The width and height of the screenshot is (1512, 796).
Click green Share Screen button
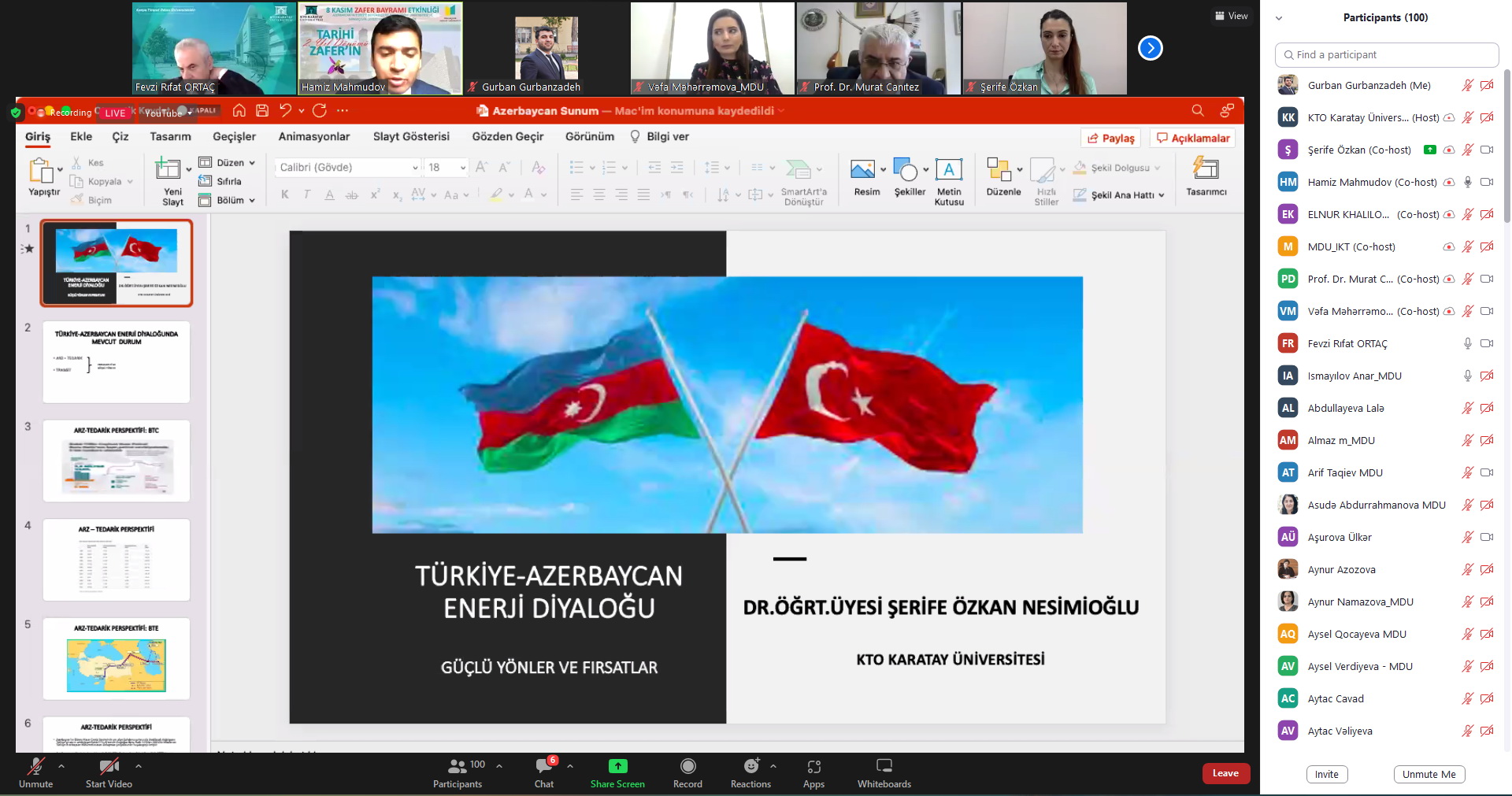(617, 772)
